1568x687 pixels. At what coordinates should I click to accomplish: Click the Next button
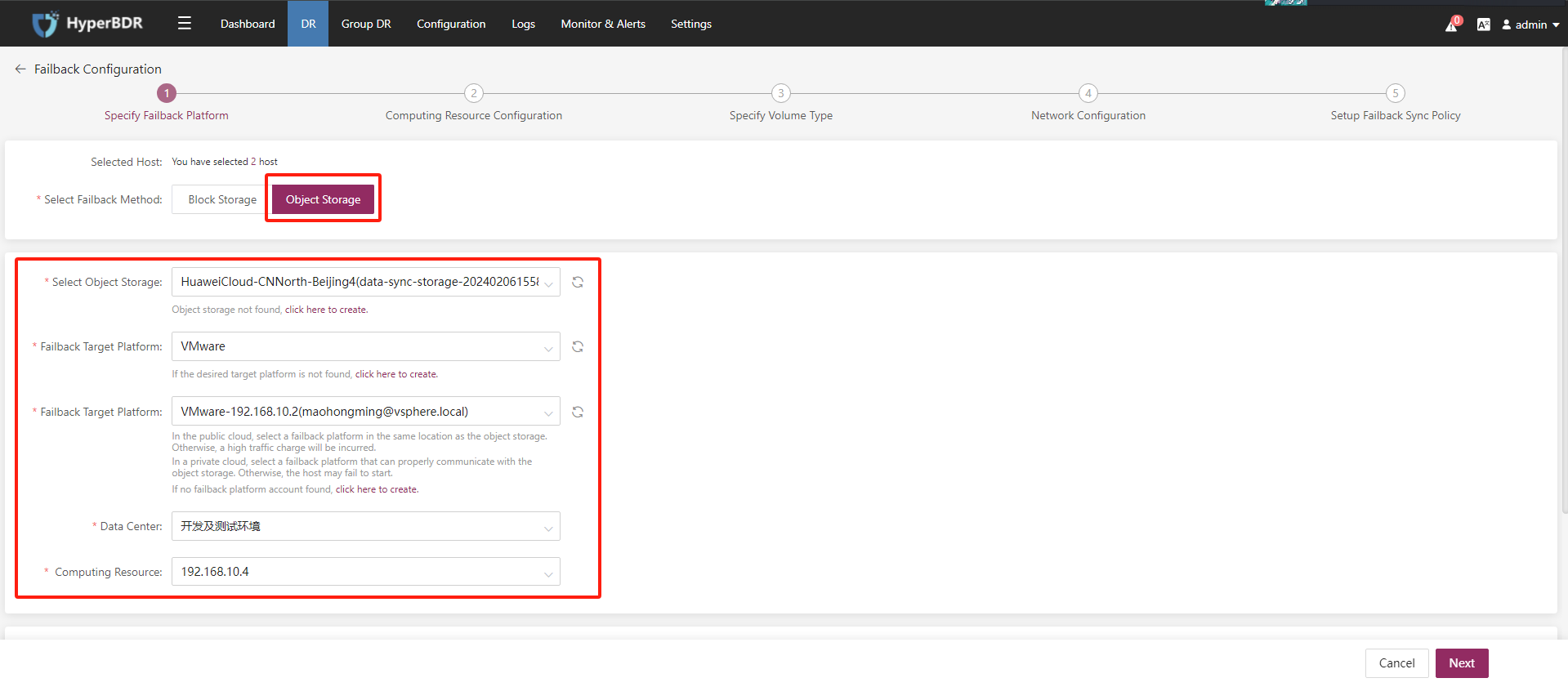(x=1462, y=663)
